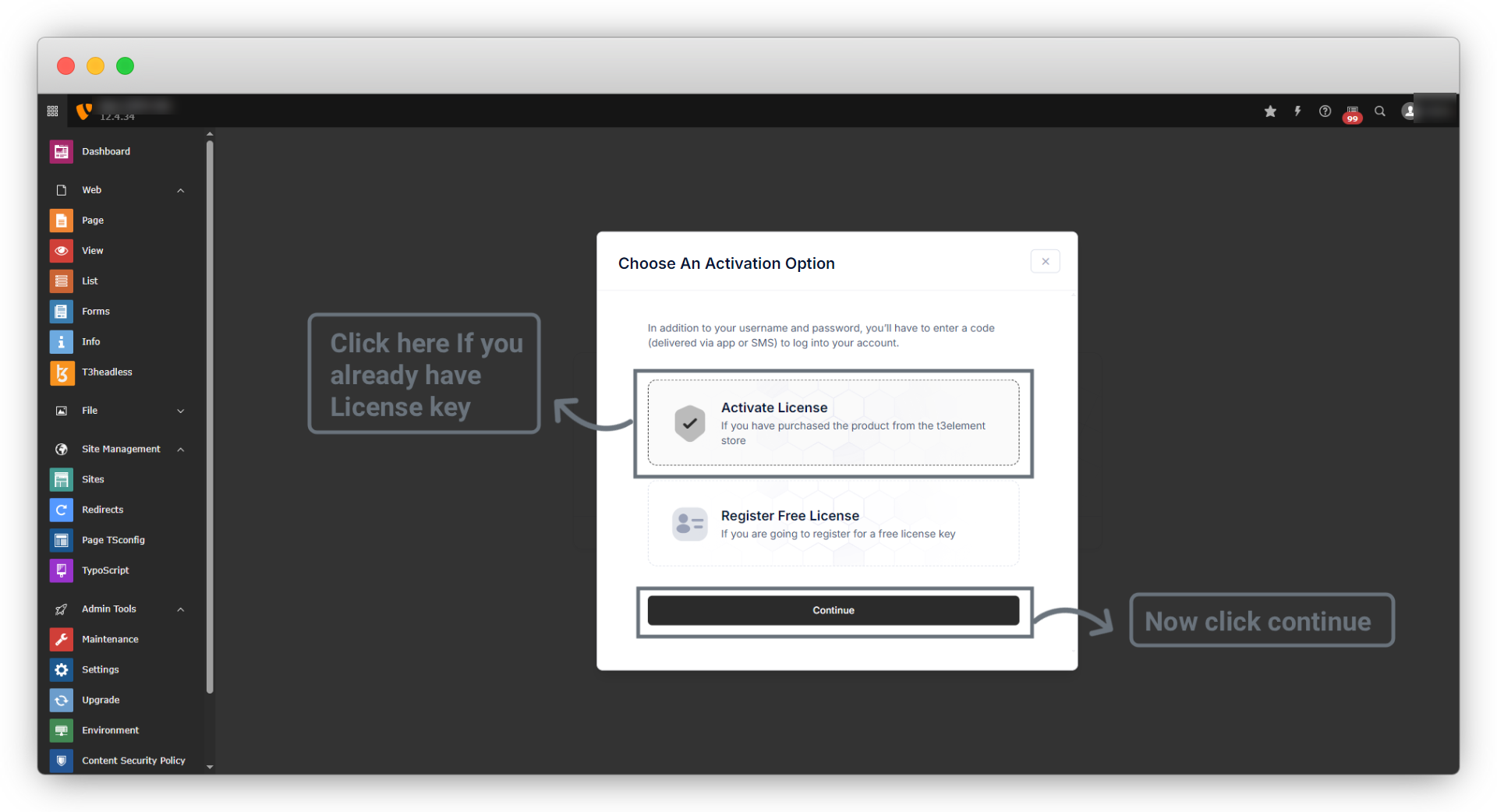Viewport: 1497px width, 812px height.
Task: Click the Dashboard module icon
Action: click(61, 152)
